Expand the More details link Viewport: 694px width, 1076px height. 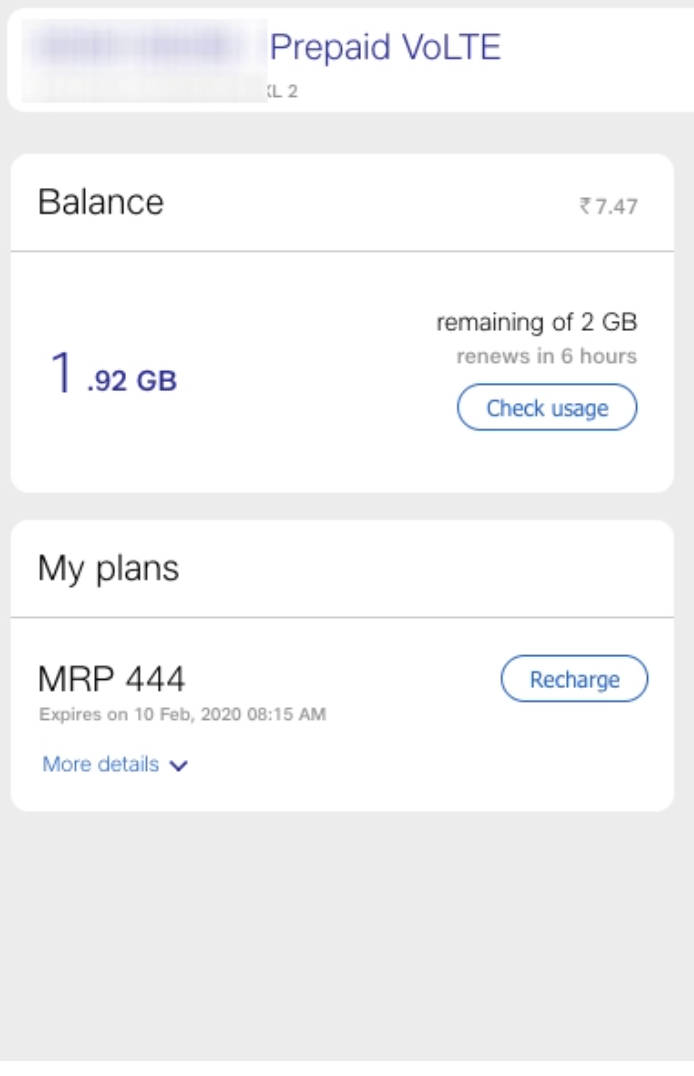[x=100, y=765]
